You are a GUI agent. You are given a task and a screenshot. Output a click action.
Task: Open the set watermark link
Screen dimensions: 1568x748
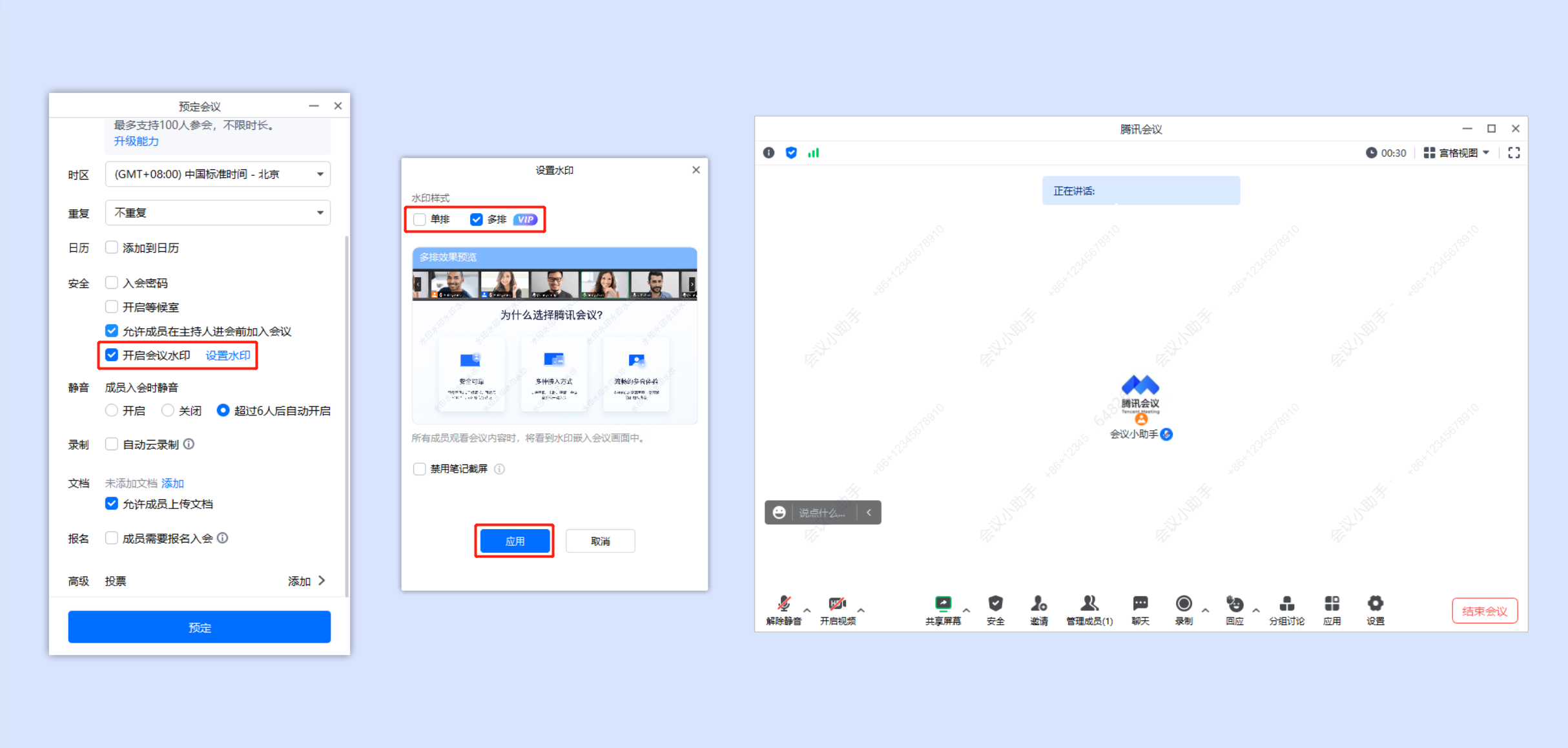point(228,355)
